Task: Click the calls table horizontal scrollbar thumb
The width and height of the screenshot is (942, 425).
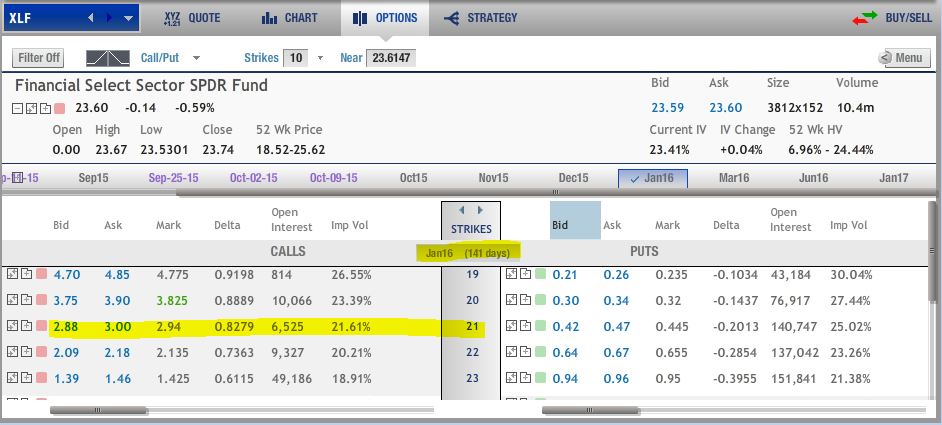Action: (99, 411)
